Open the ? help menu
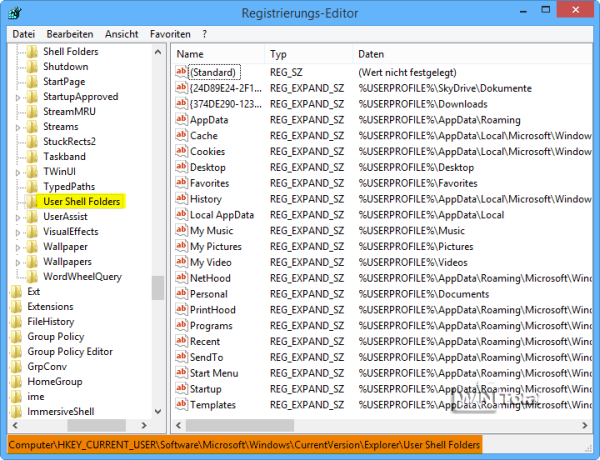The height and width of the screenshot is (460, 600). (204, 34)
